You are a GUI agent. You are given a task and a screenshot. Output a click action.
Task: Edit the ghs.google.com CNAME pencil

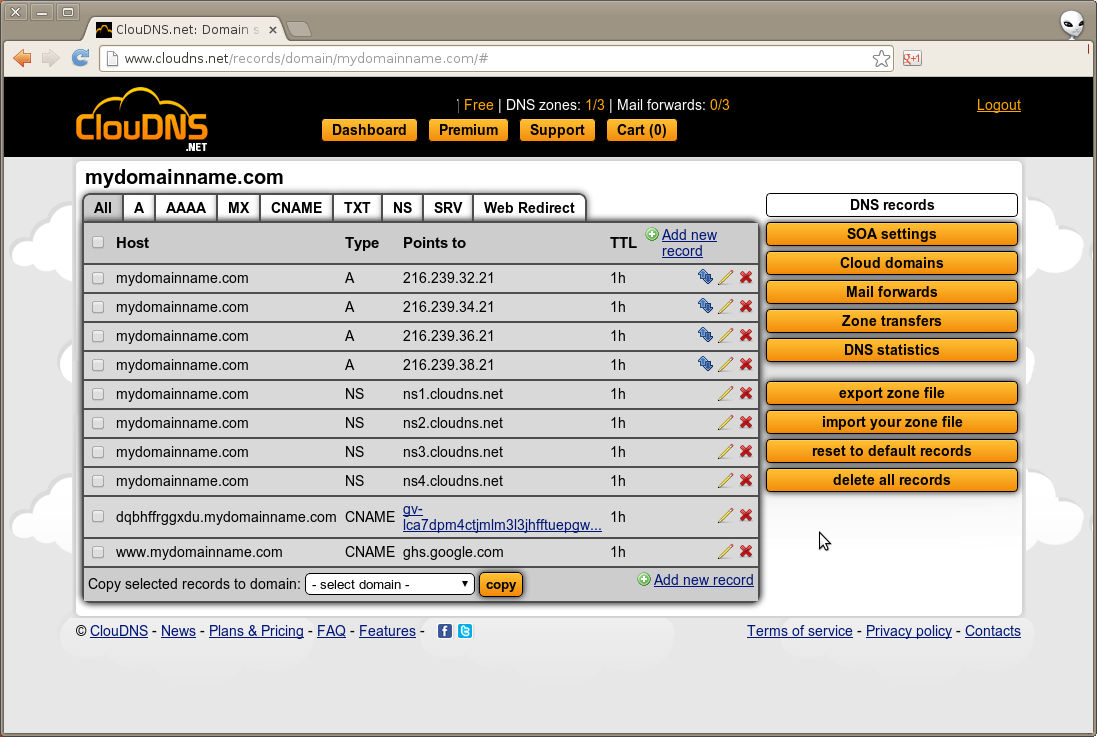[726, 552]
